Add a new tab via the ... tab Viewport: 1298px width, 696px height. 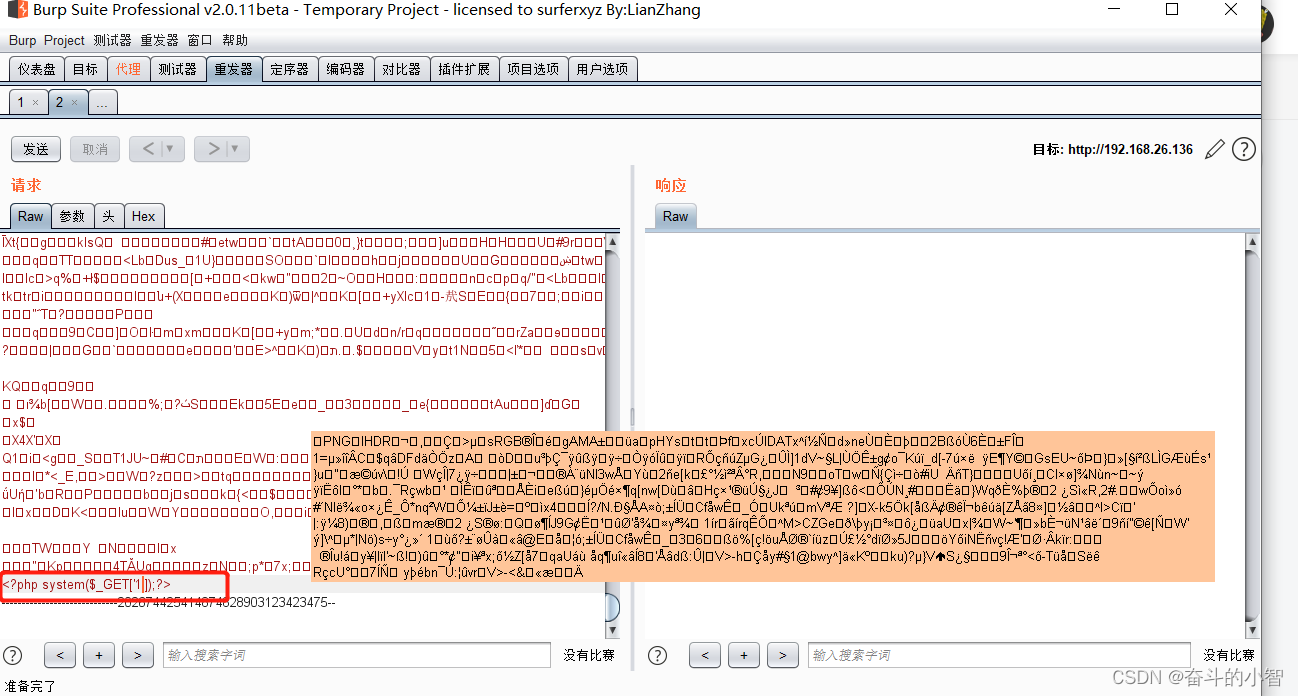tap(103, 103)
